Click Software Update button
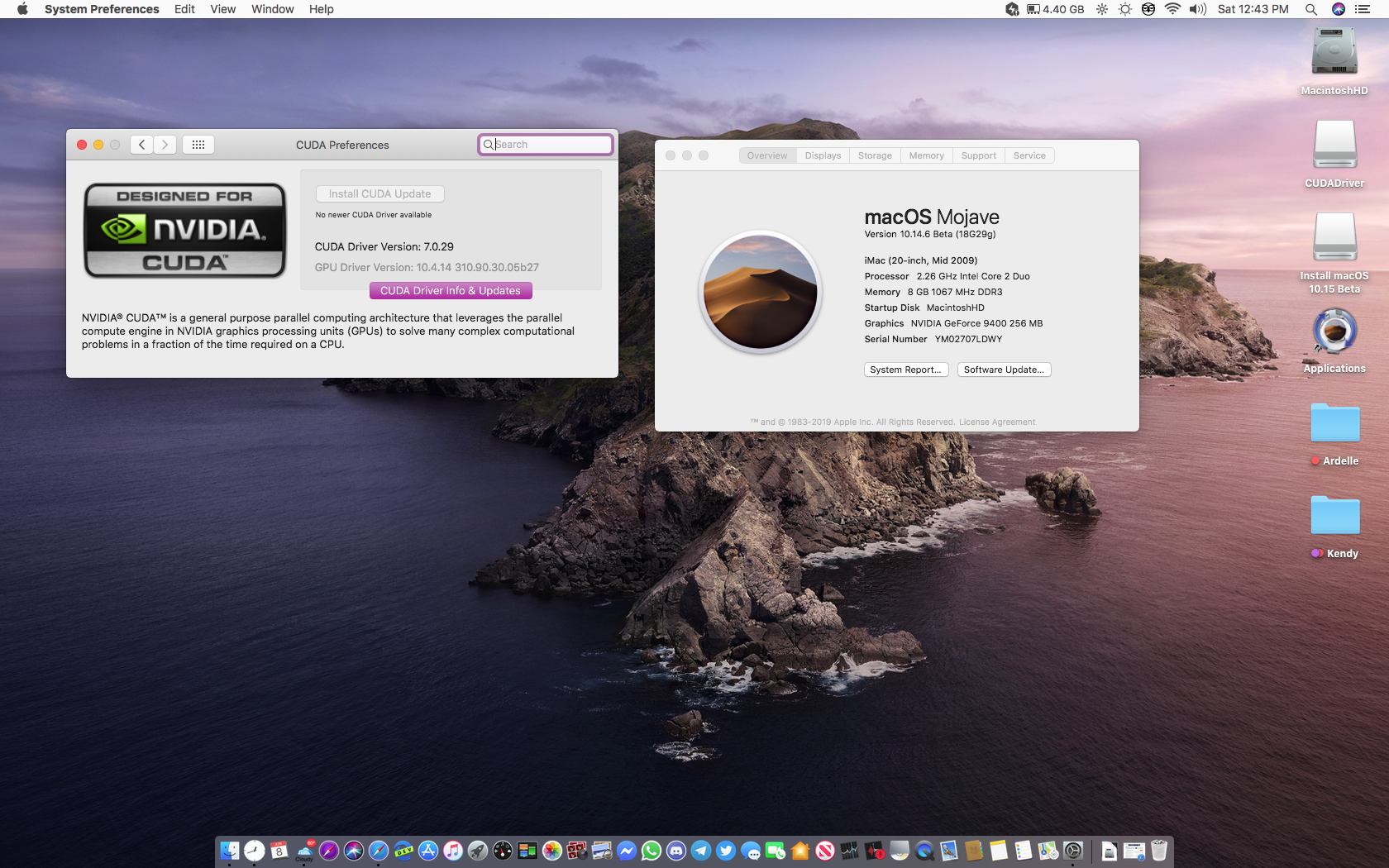The width and height of the screenshot is (1389, 868). click(1004, 370)
